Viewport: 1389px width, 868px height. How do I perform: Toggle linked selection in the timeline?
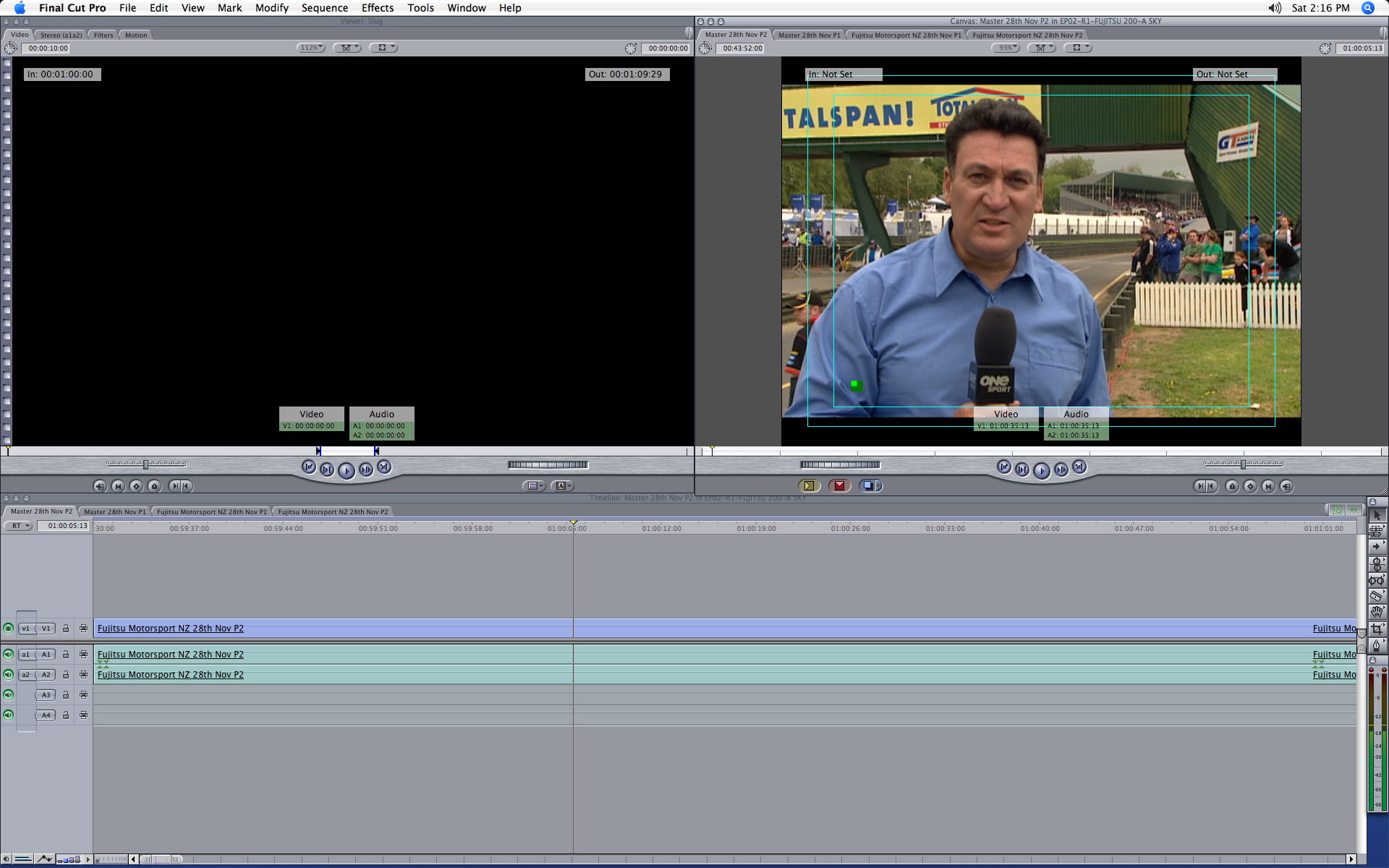tap(1337, 510)
